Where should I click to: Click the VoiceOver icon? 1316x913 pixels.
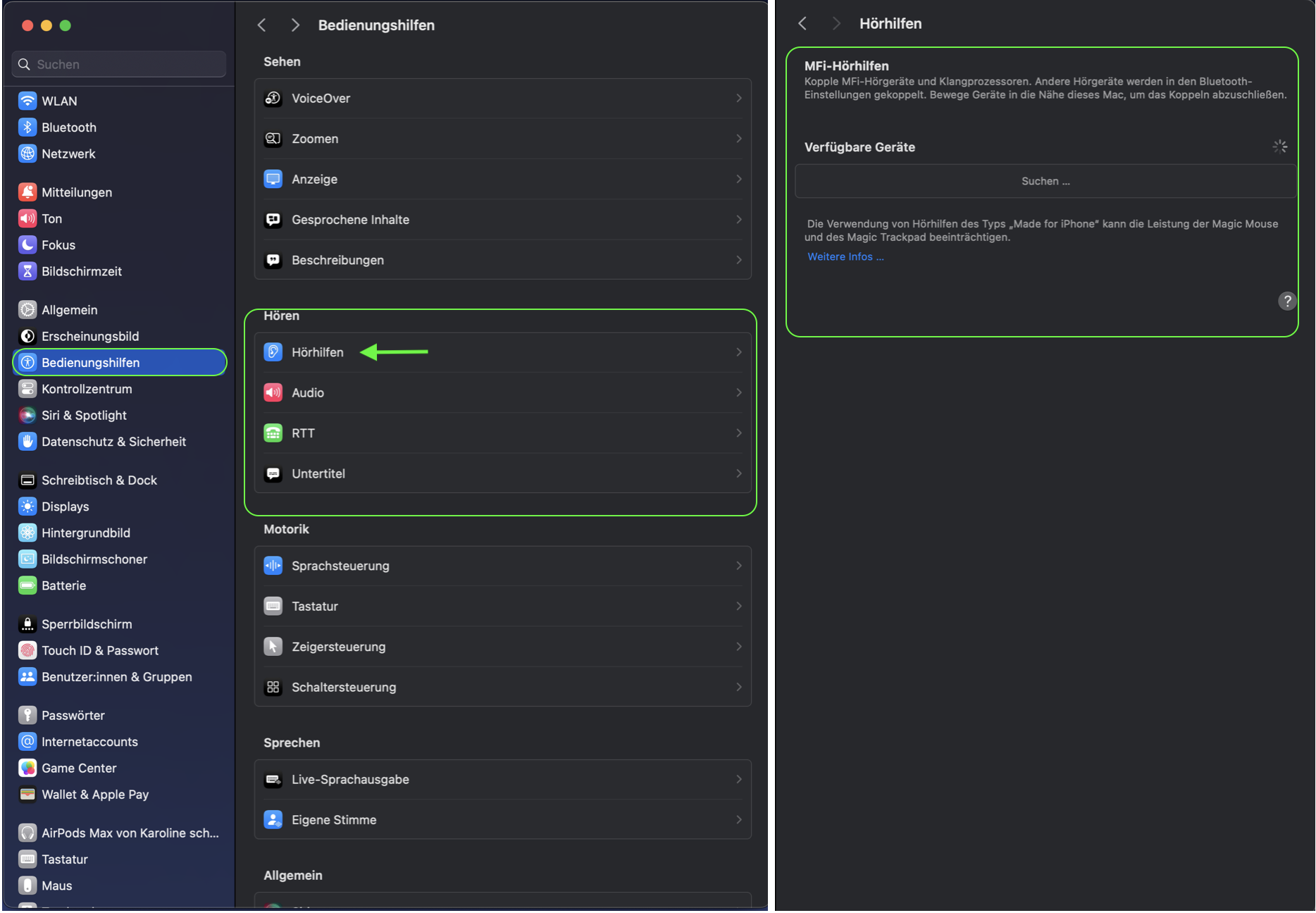click(273, 99)
